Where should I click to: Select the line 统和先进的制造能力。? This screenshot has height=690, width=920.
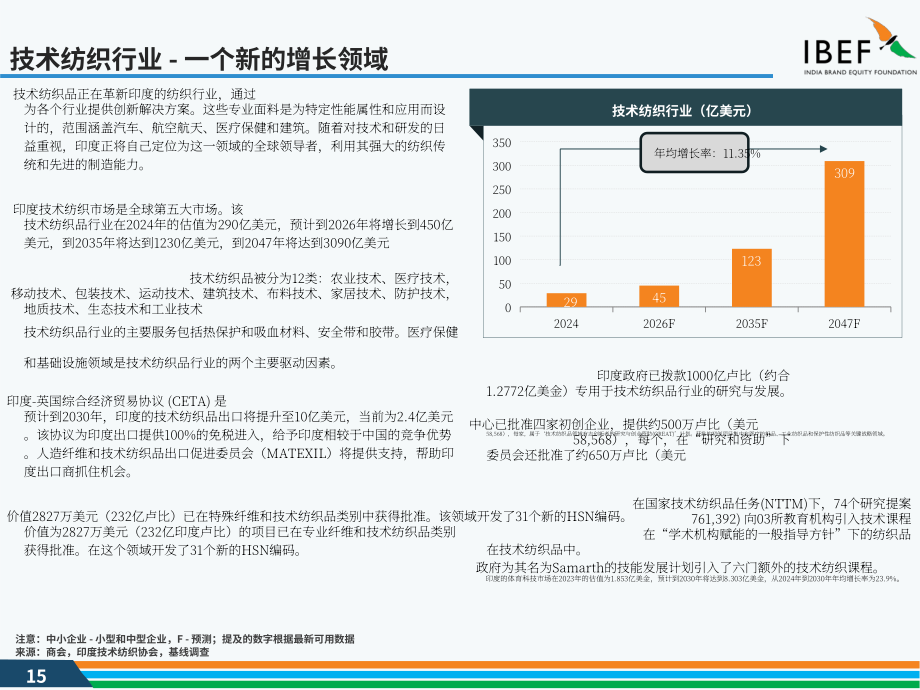point(84,164)
